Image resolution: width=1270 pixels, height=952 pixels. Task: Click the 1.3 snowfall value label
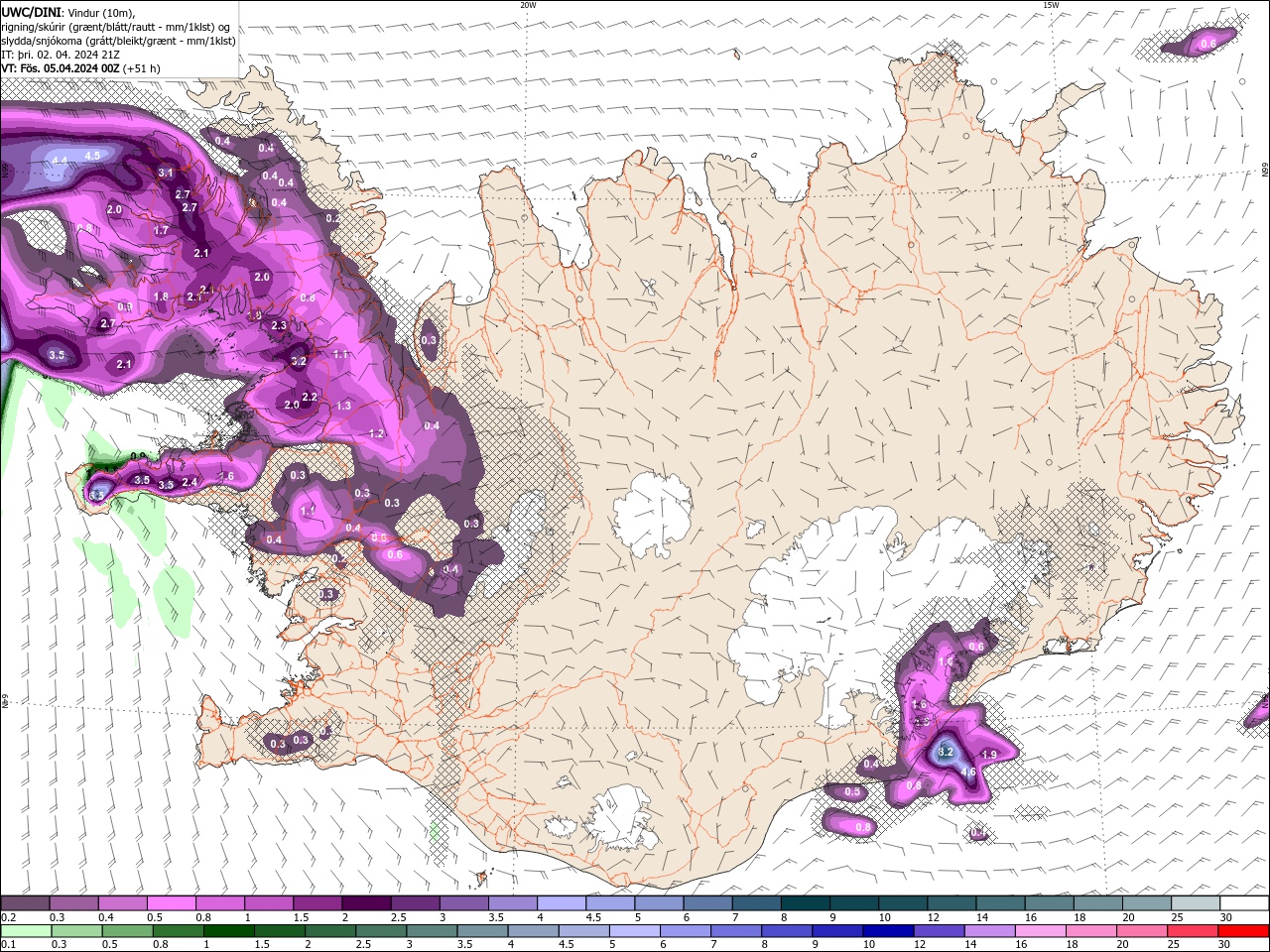pyautogui.click(x=343, y=406)
